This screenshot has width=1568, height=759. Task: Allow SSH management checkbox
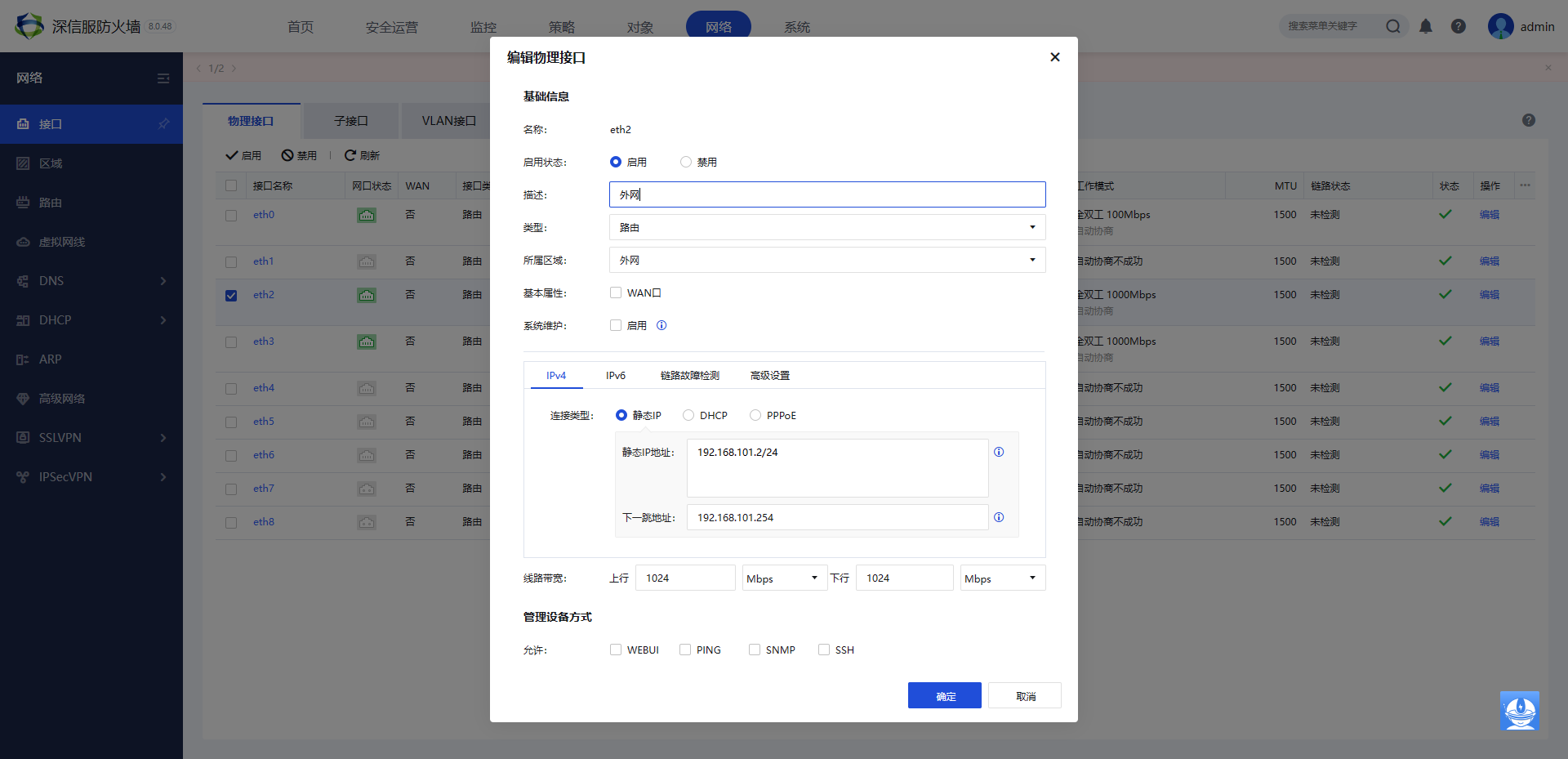pos(824,650)
